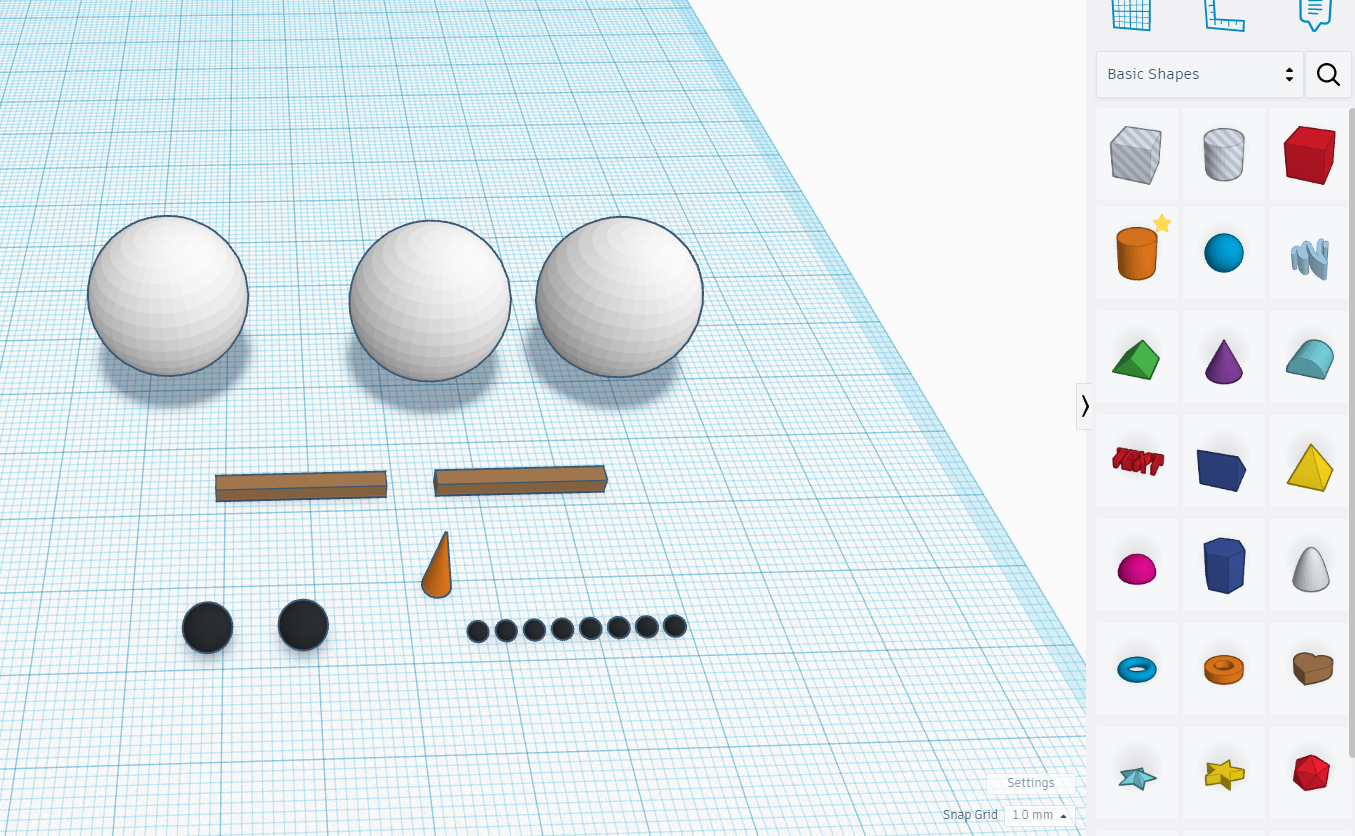Open the workplane Settings
Screen dimensions: 1355x836
point(1030,783)
